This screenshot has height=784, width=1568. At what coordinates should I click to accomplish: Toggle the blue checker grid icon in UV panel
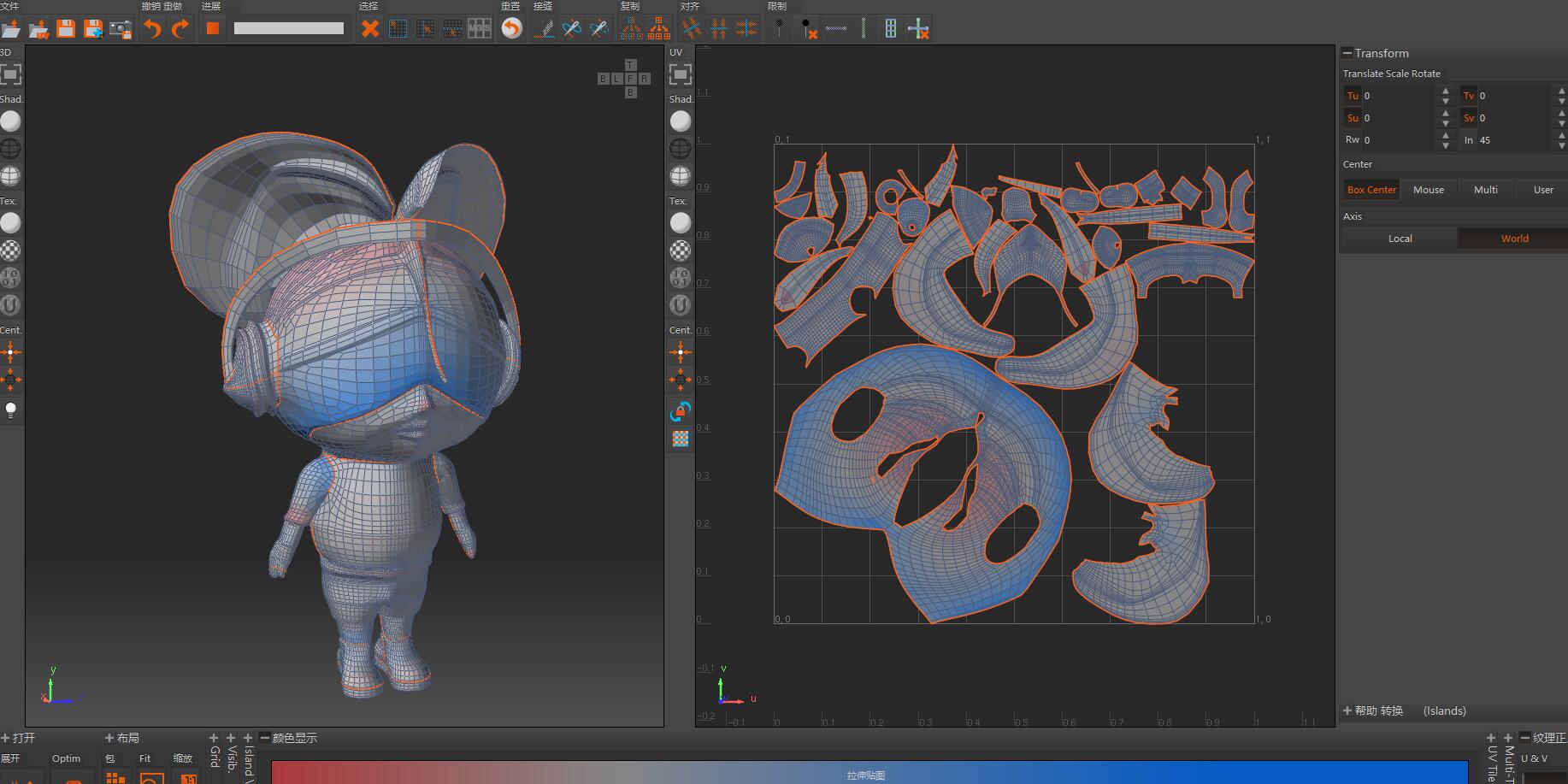[x=681, y=439]
